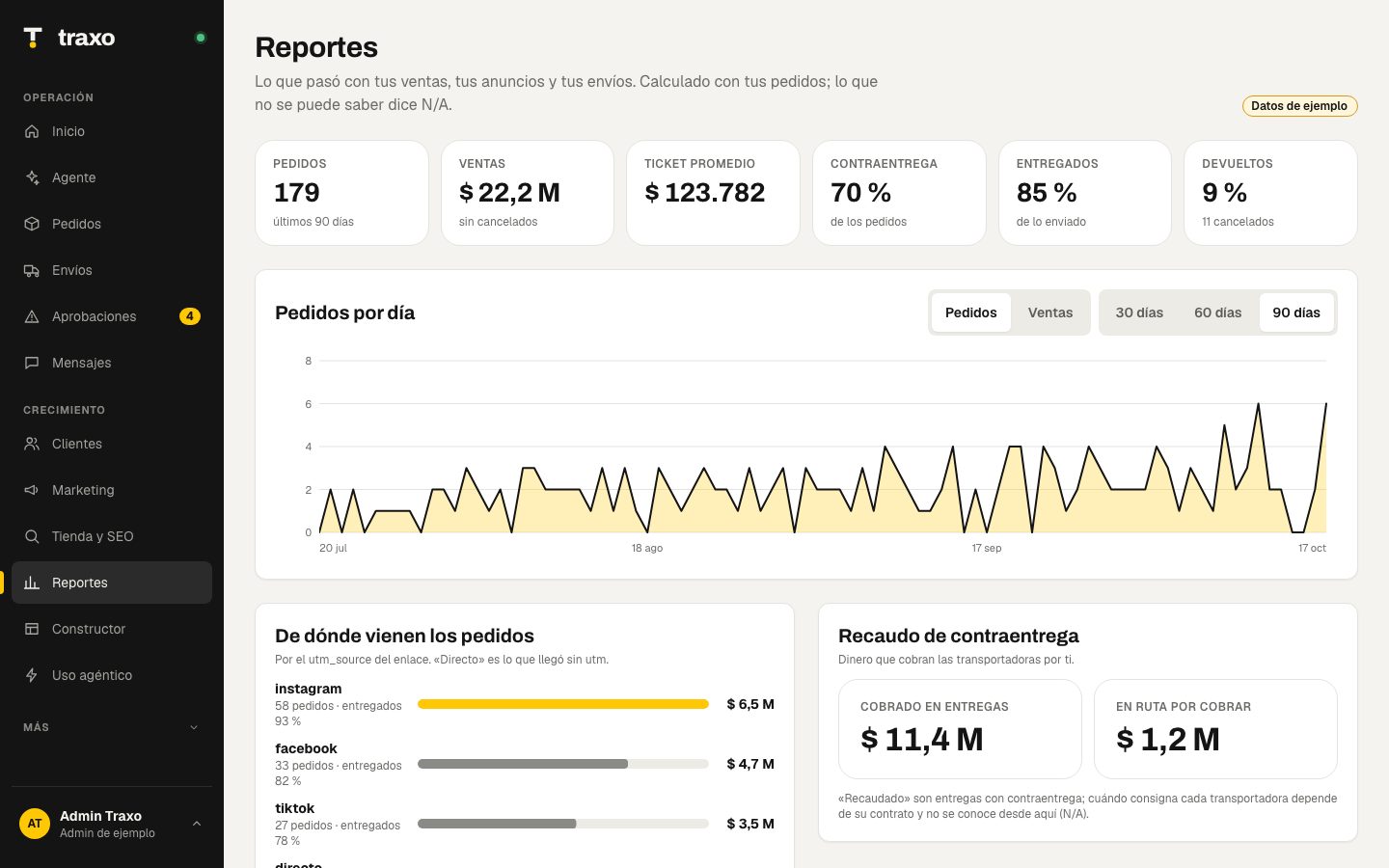
Task: Click the Recaudo de contraentrega heading
Action: [x=959, y=636]
